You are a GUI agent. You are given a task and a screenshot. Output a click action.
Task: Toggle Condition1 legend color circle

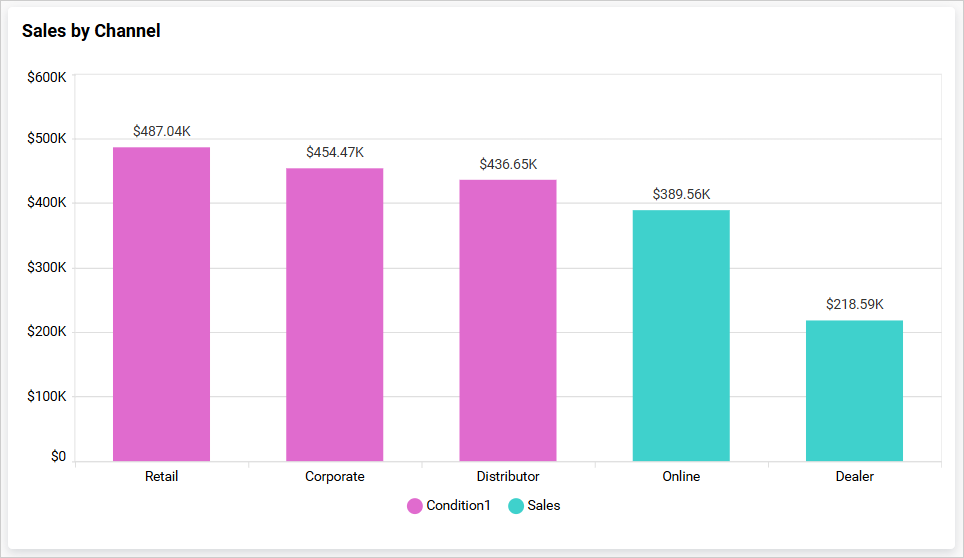[415, 506]
